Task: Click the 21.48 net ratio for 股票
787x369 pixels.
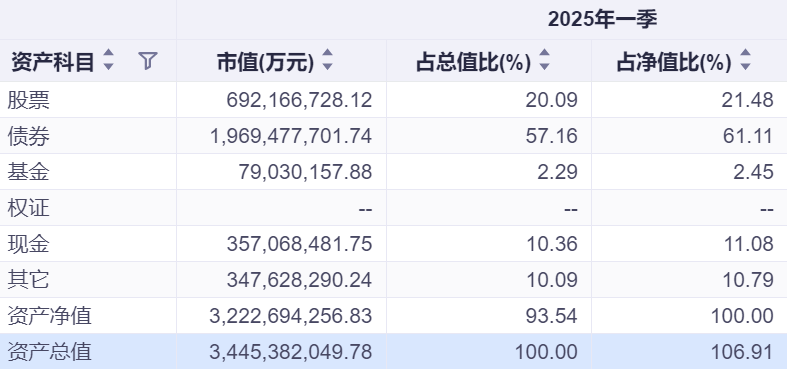Action: [x=748, y=100]
